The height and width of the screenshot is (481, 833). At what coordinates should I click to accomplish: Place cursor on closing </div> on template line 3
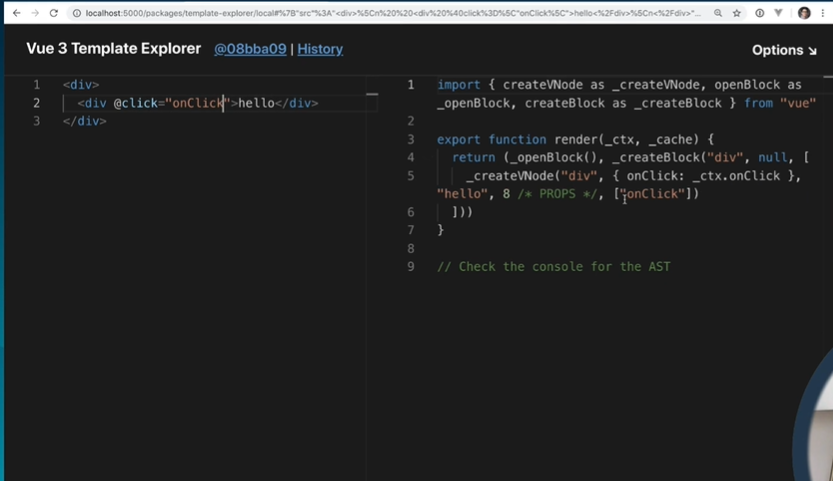click(84, 121)
